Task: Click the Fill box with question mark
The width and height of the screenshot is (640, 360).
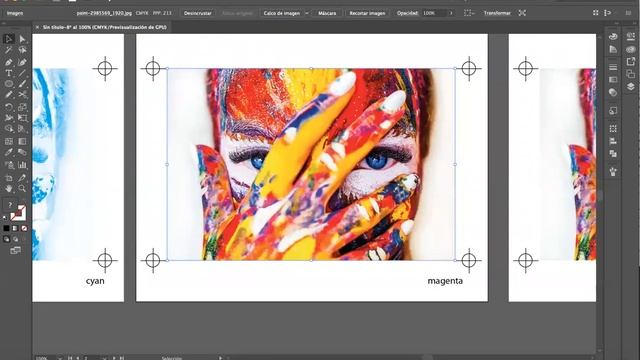Action: click(x=10, y=205)
